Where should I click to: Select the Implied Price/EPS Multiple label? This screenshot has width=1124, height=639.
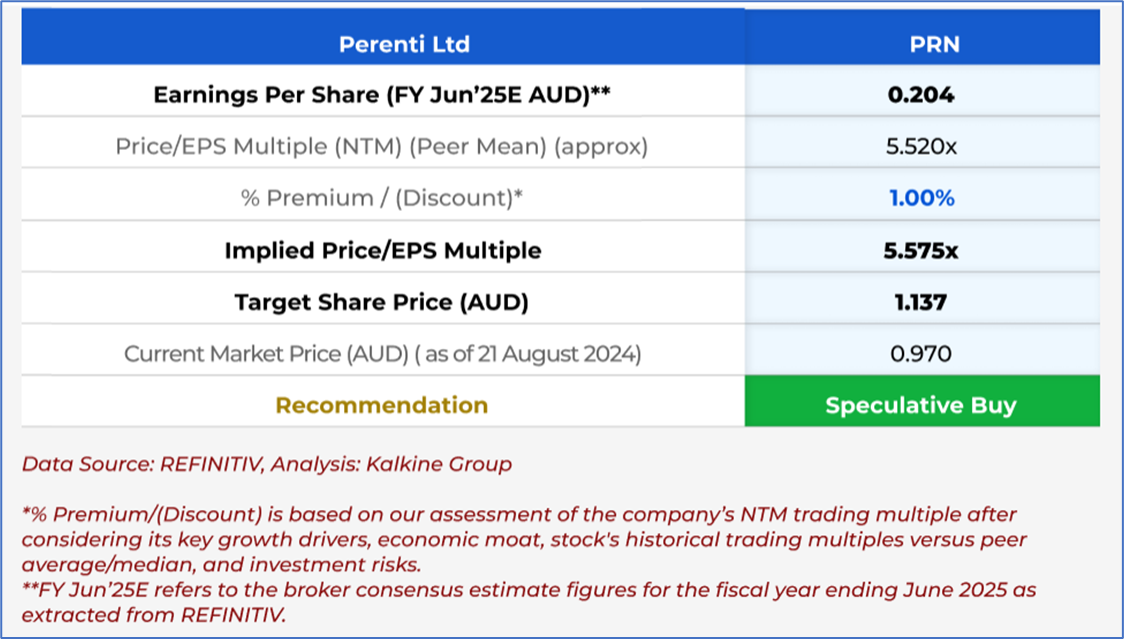(382, 250)
